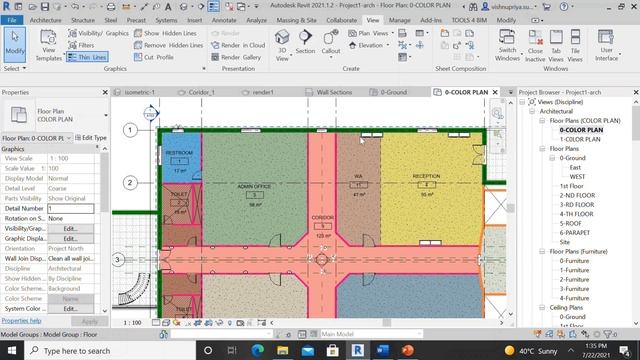Select the Modify tool
This screenshot has height=360, width=640.
[15, 44]
